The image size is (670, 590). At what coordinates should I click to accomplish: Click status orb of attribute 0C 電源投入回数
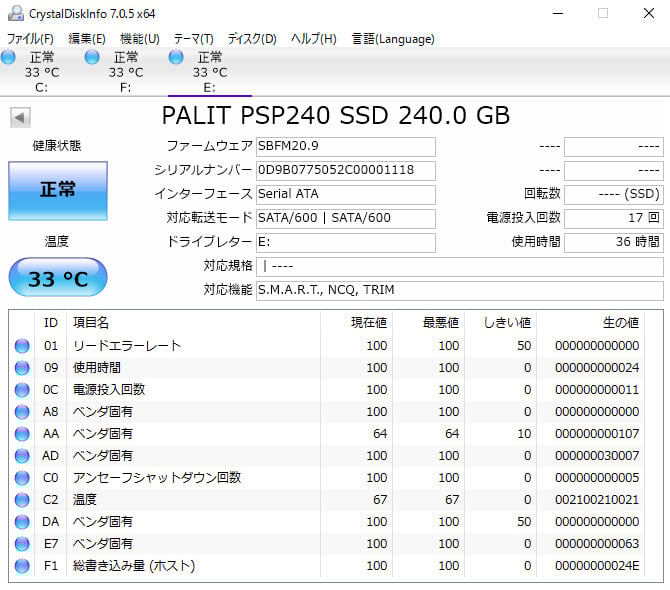point(22,390)
